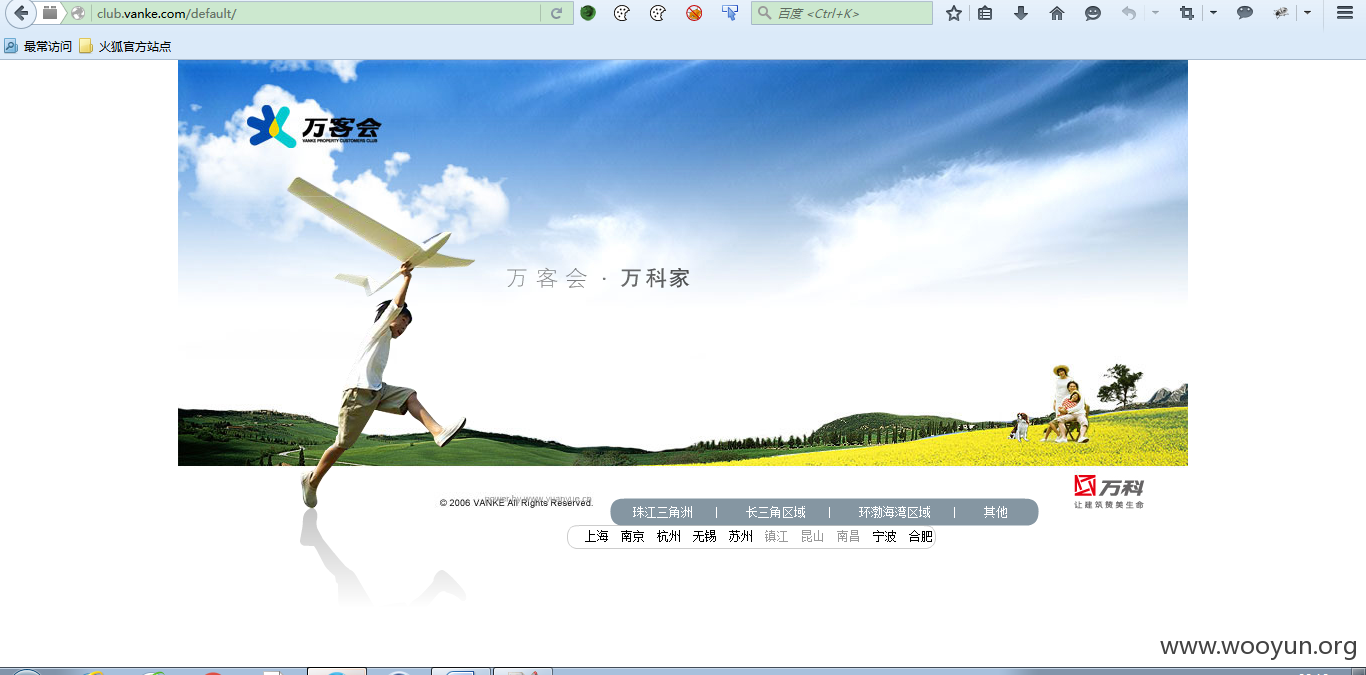Open the 宁波 city link
Viewport: 1366px width, 675px height.
[x=885, y=537]
